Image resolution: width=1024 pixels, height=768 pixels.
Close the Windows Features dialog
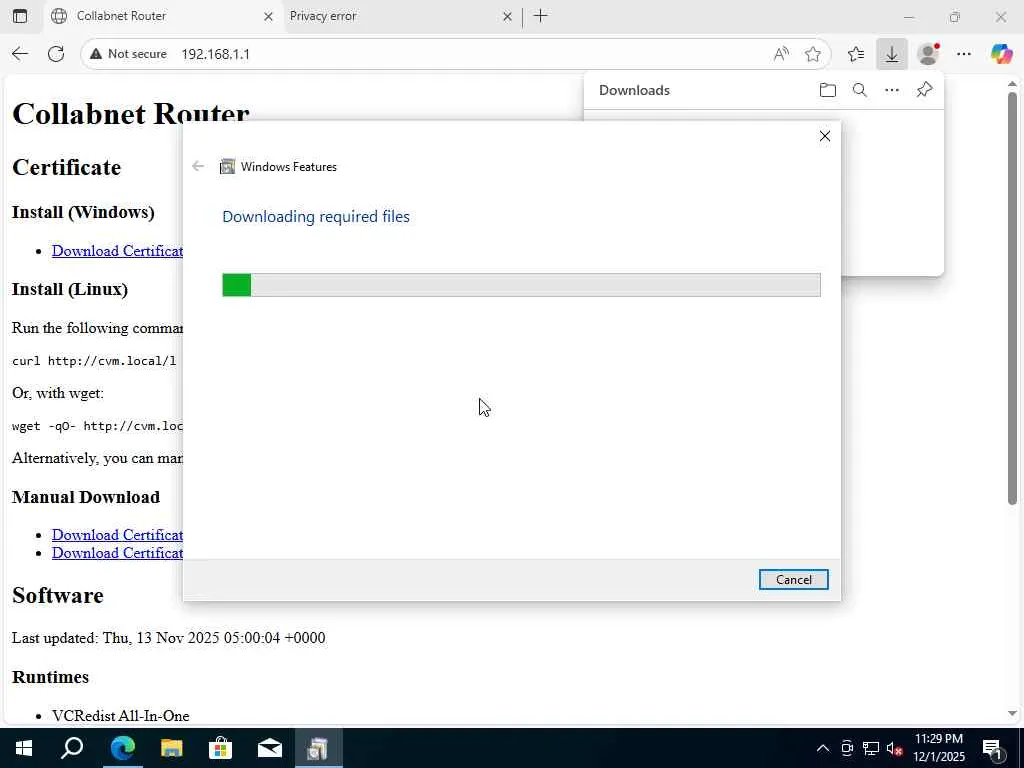pos(825,136)
